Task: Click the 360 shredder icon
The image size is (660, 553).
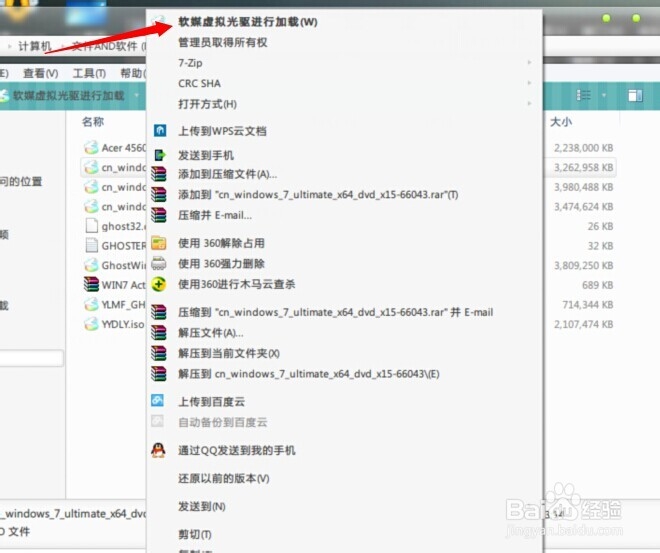Action: [x=159, y=263]
